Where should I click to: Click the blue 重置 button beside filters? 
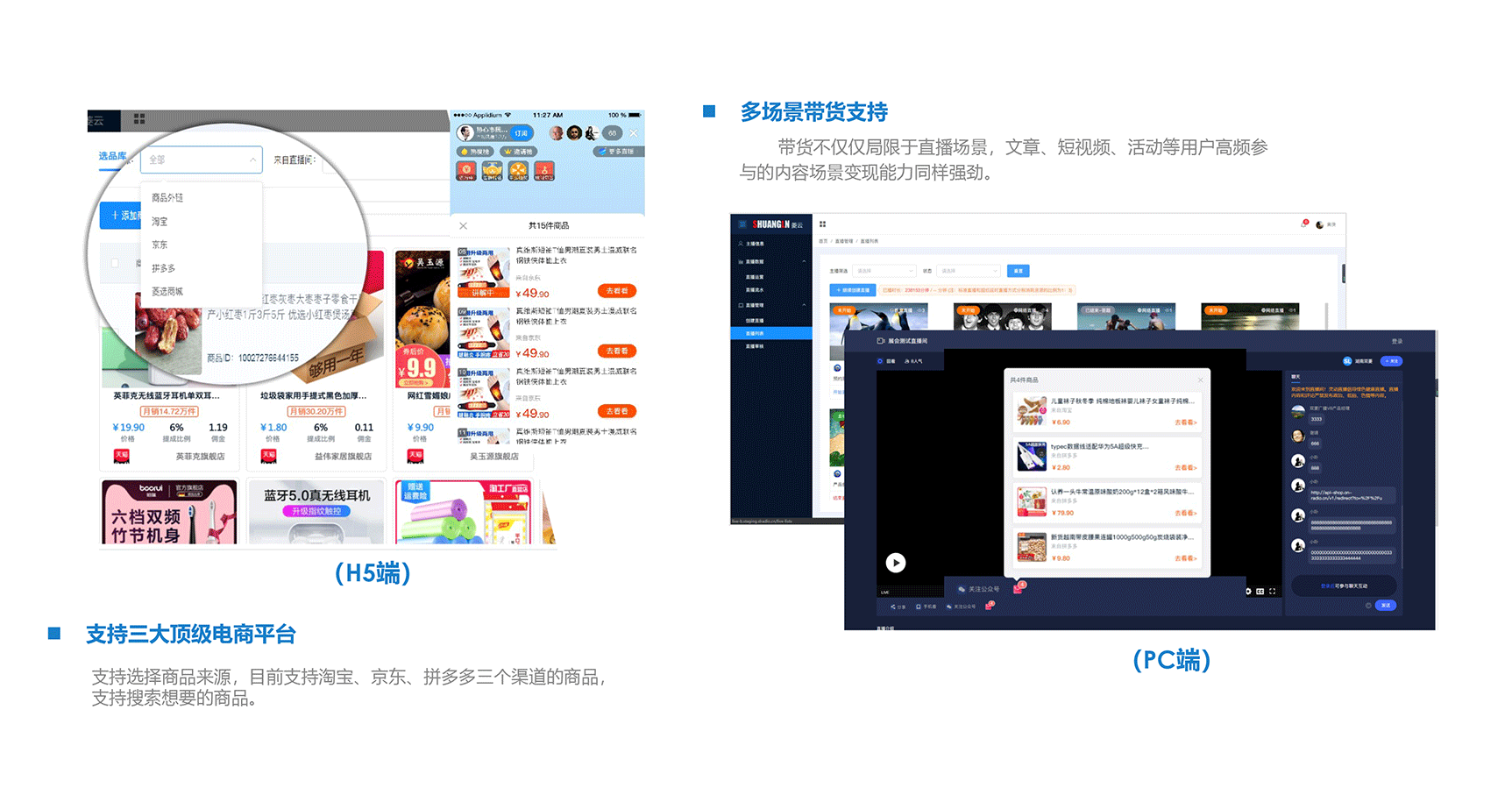click(1019, 271)
